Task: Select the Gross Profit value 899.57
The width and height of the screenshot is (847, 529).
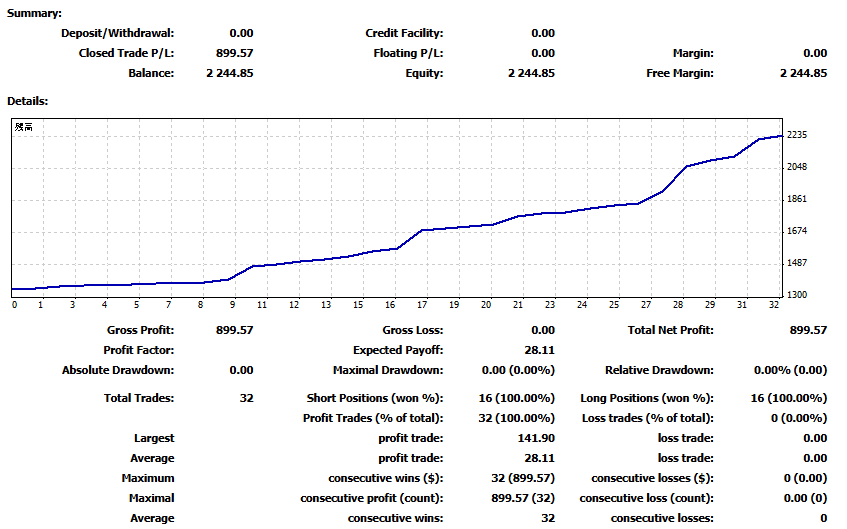Action: click(x=234, y=330)
